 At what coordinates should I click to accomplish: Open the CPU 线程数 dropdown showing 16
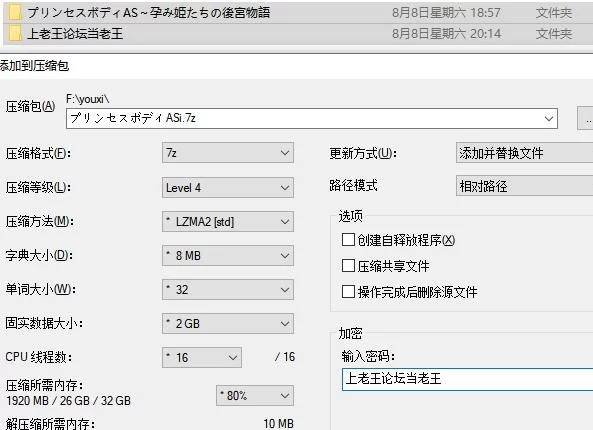pyautogui.click(x=202, y=357)
